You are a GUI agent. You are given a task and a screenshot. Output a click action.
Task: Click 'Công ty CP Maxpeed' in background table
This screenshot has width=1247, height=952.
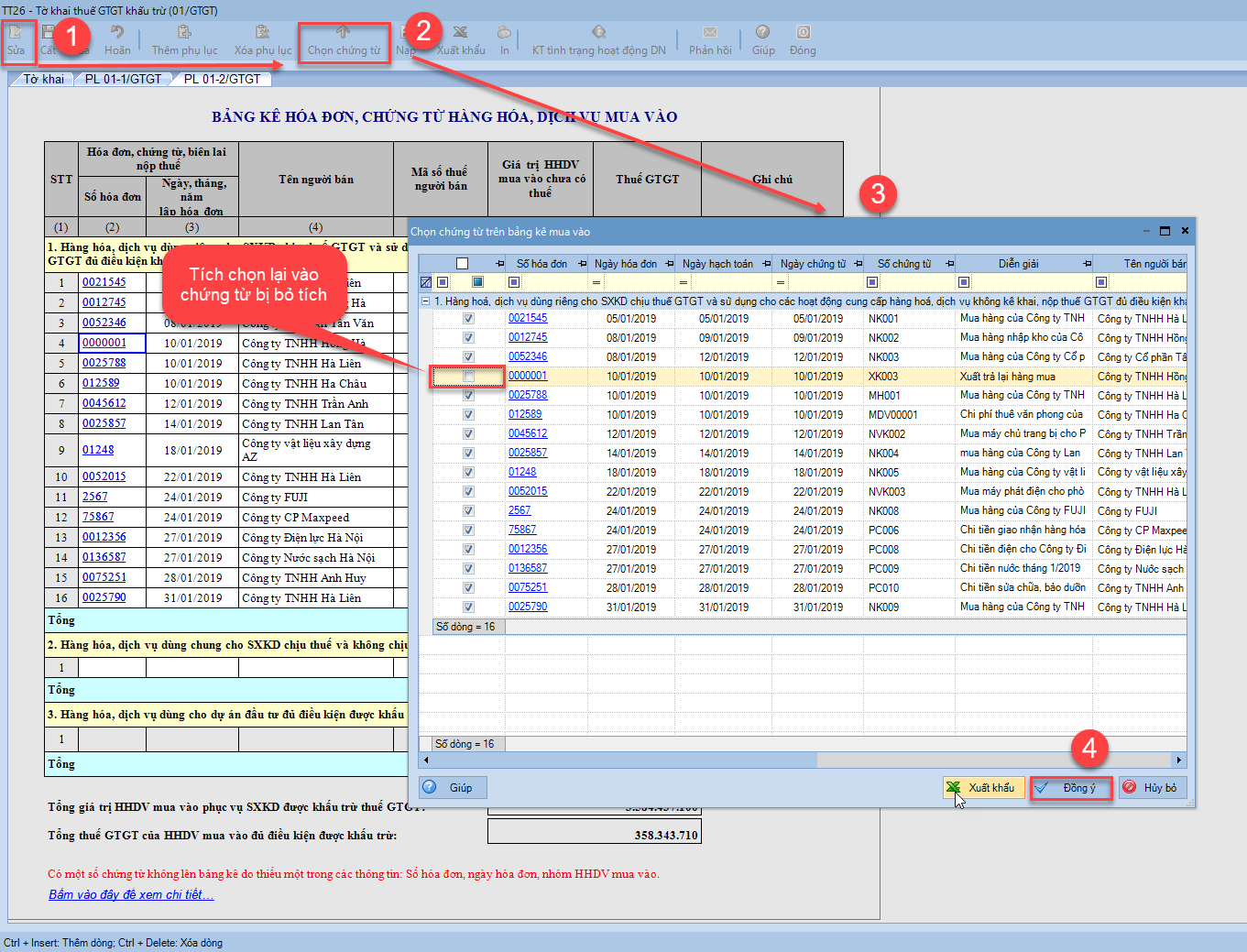[x=296, y=517]
